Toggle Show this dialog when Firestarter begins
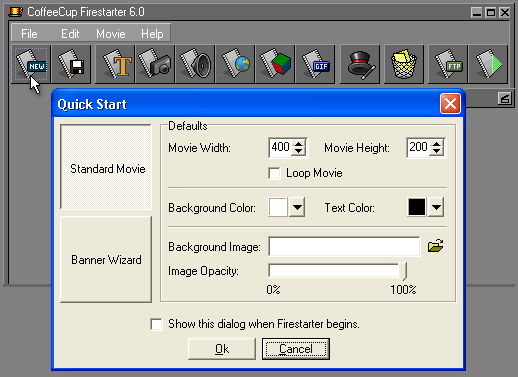 tap(156, 324)
